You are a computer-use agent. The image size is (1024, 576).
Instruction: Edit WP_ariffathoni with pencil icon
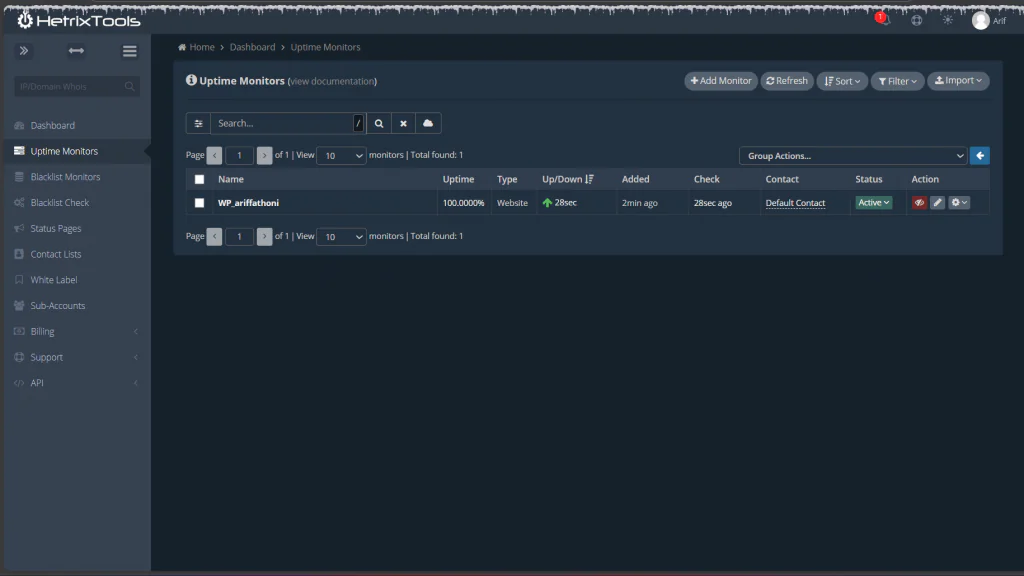[x=937, y=203]
